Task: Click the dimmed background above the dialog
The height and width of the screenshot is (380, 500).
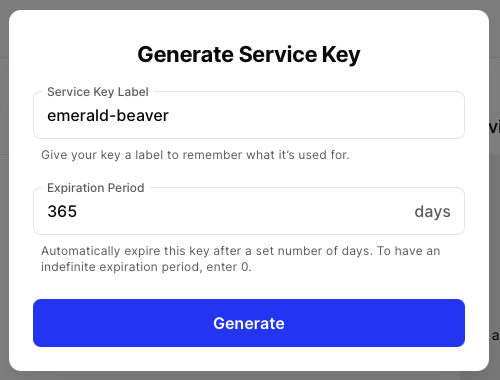Action: click(249, 4)
